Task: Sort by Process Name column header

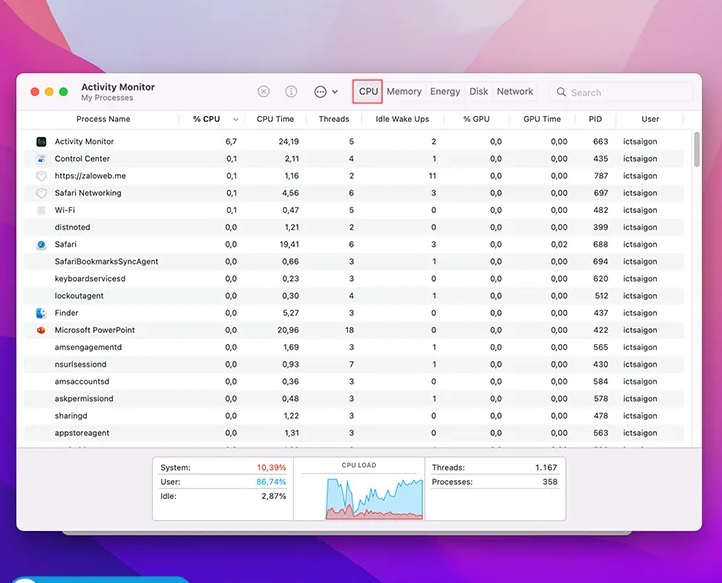Action: pyautogui.click(x=103, y=119)
